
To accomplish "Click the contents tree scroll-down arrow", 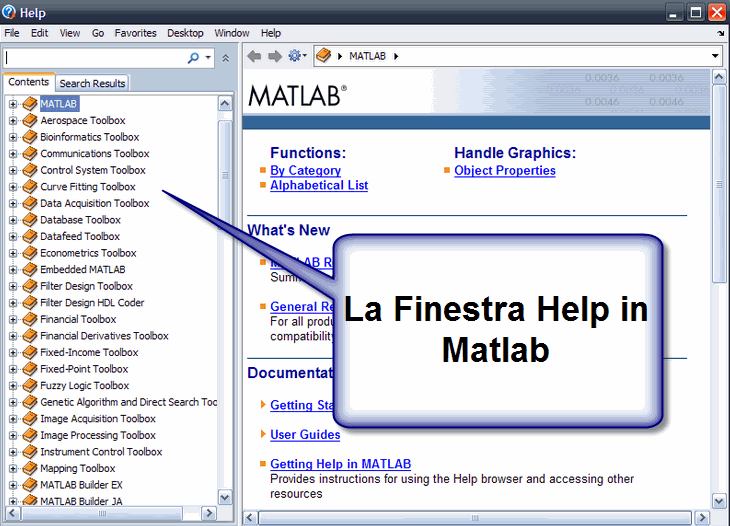I will click(x=225, y=497).
